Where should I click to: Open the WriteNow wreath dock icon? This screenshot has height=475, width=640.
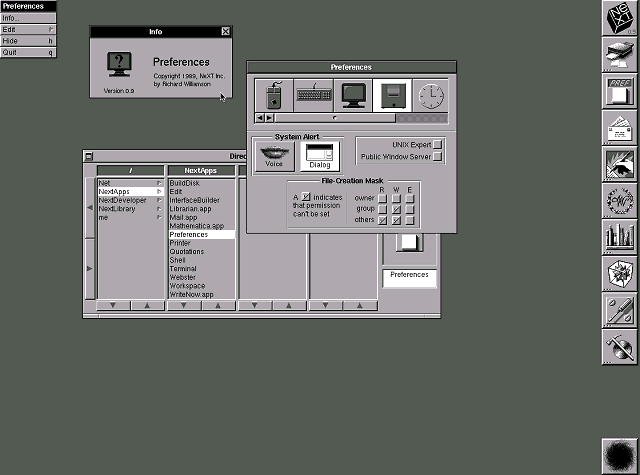pos(620,201)
